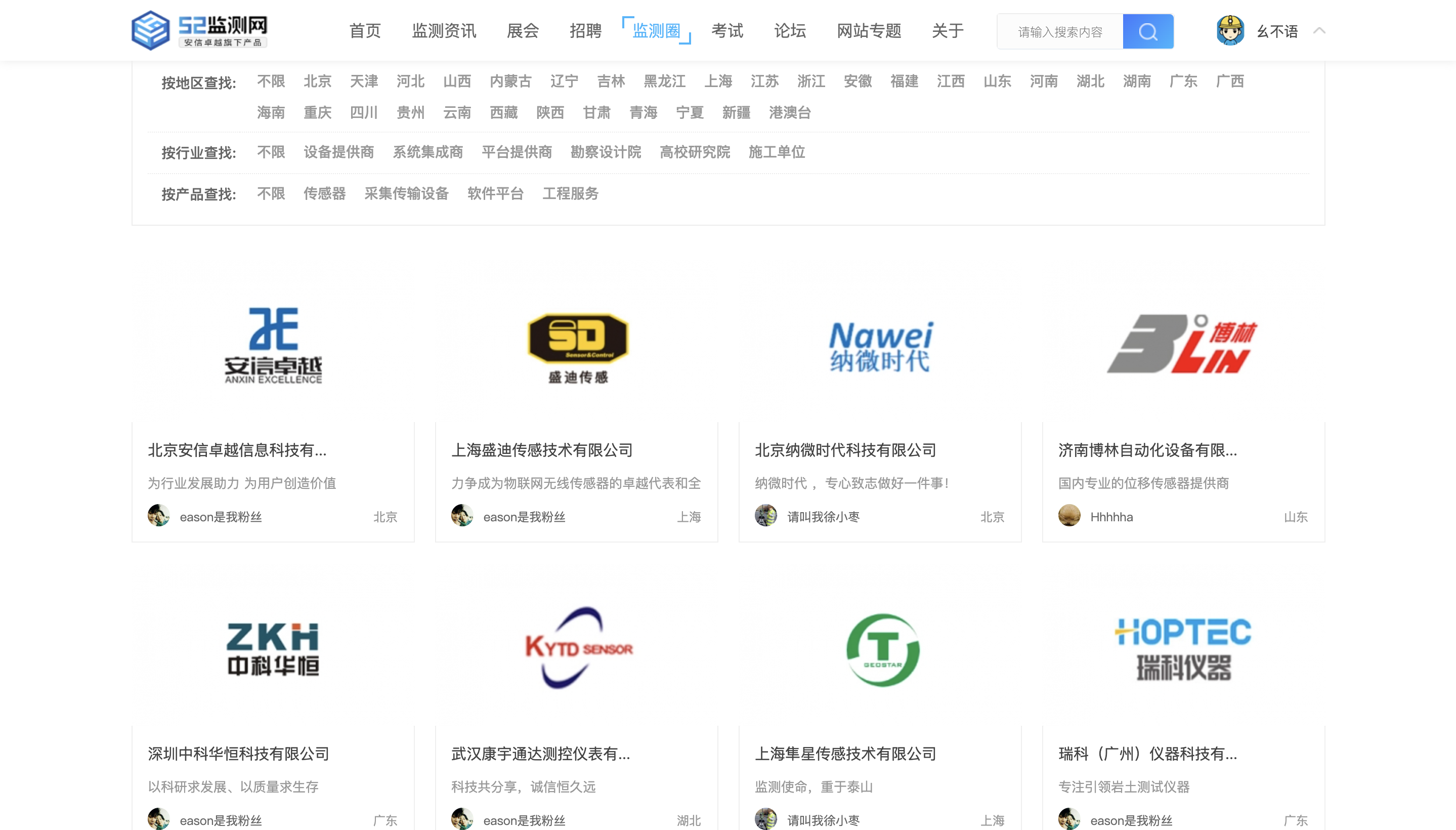The image size is (1456, 830).
Task: Open 北京安信卓越信息科技有... company title
Action: point(237,450)
